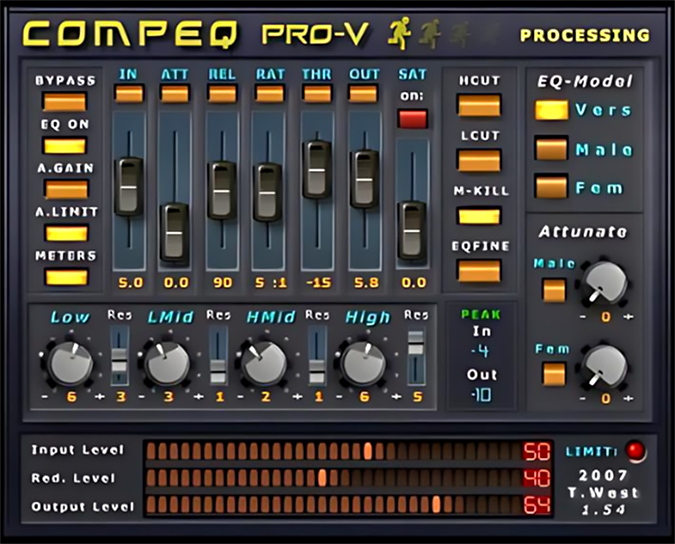675x544 pixels.
Task: Click the IN value 5.0
Action: [130, 283]
